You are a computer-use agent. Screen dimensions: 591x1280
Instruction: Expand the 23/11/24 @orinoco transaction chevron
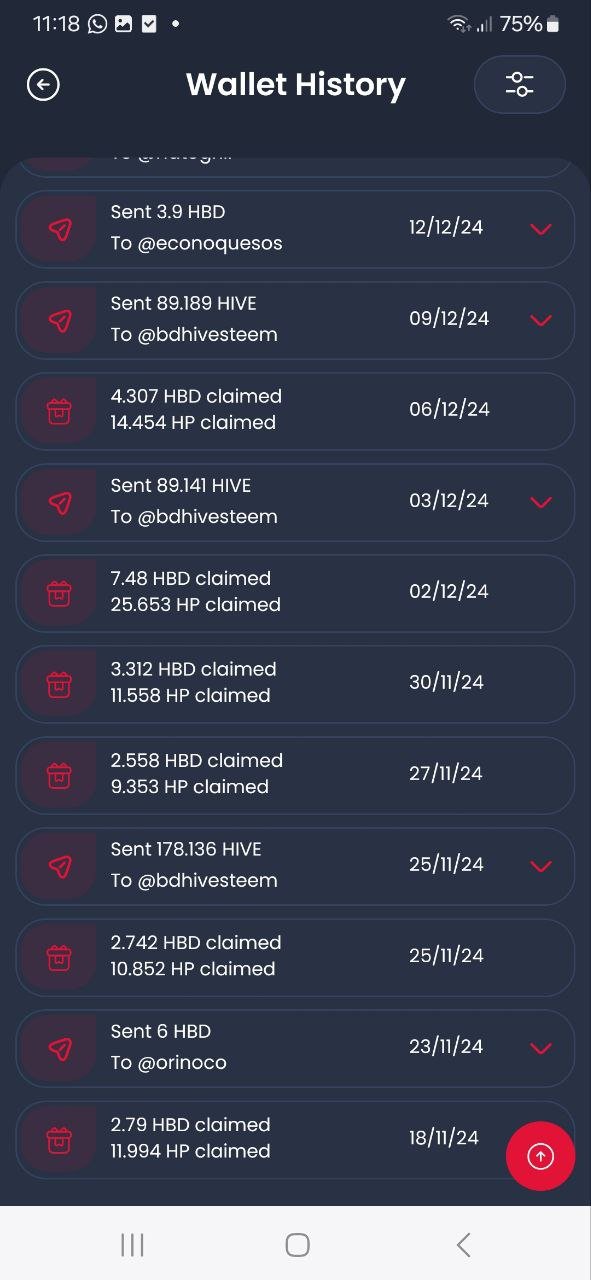tap(541, 1048)
